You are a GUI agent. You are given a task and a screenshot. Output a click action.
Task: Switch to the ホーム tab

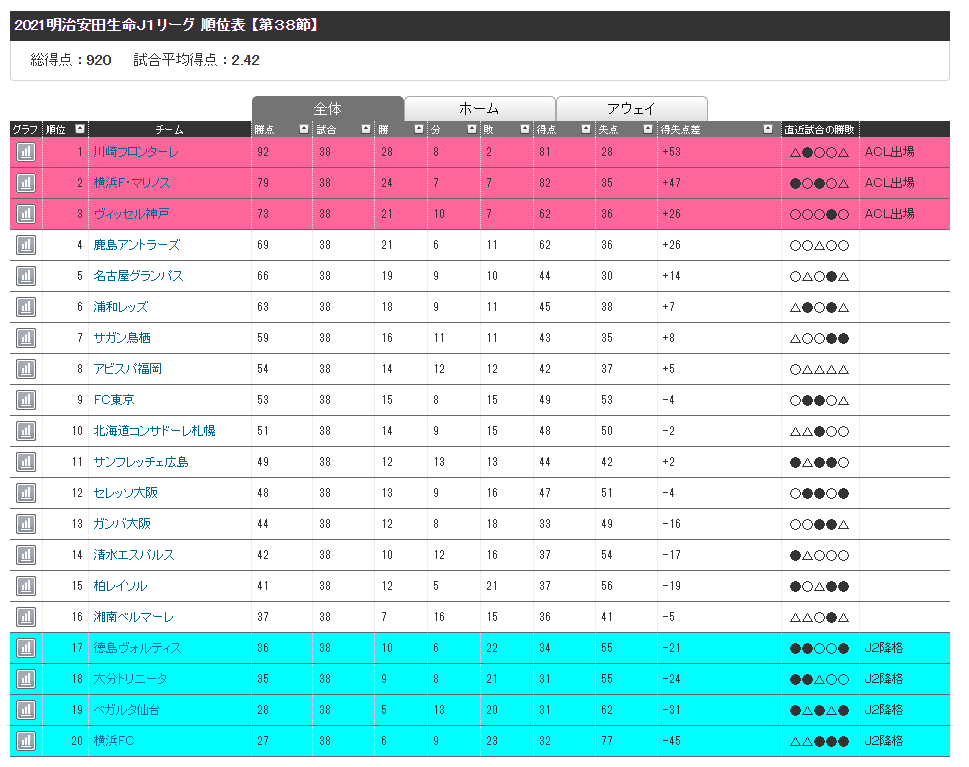pyautogui.click(x=479, y=109)
